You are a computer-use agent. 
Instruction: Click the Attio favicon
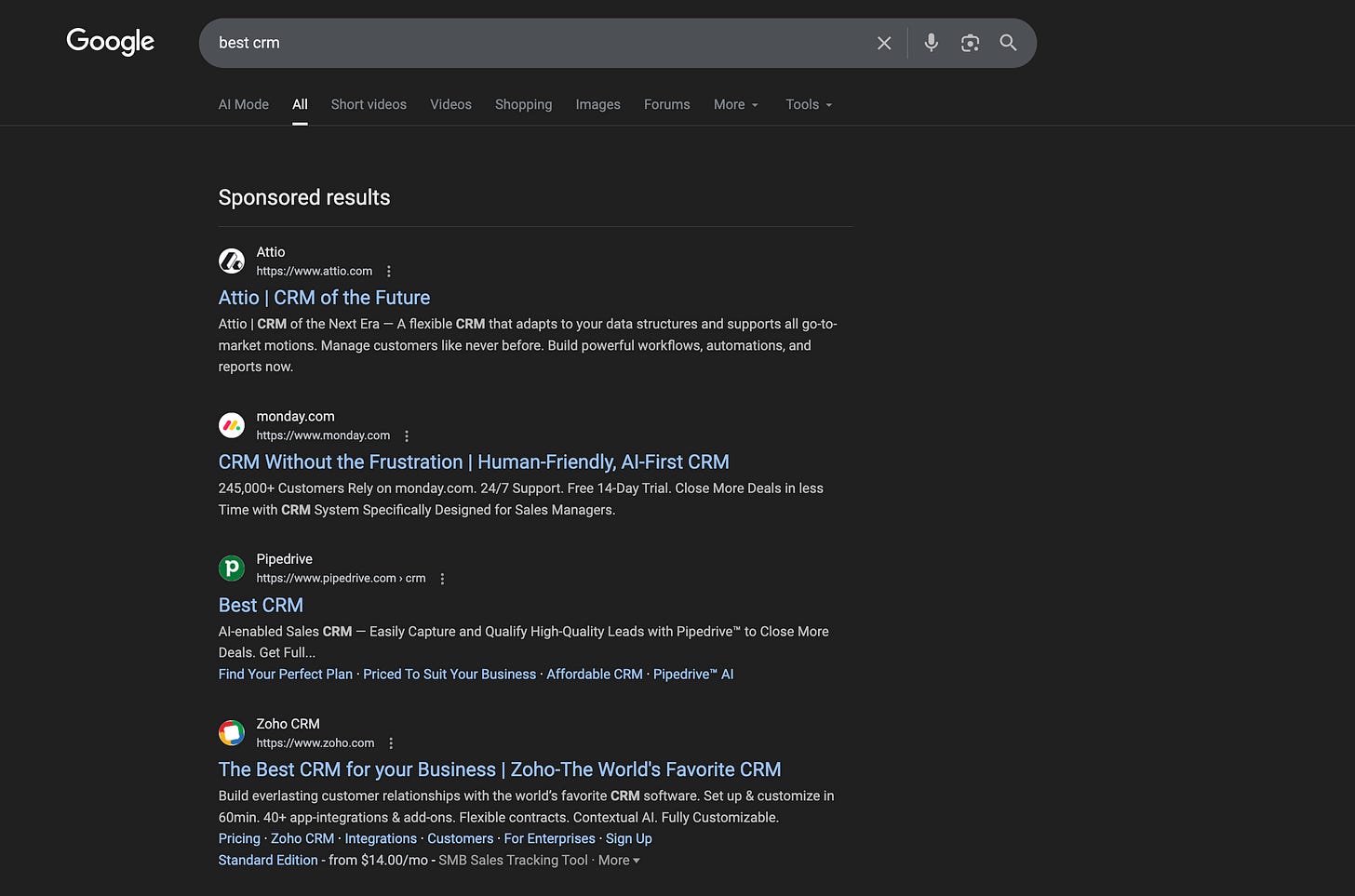(232, 261)
